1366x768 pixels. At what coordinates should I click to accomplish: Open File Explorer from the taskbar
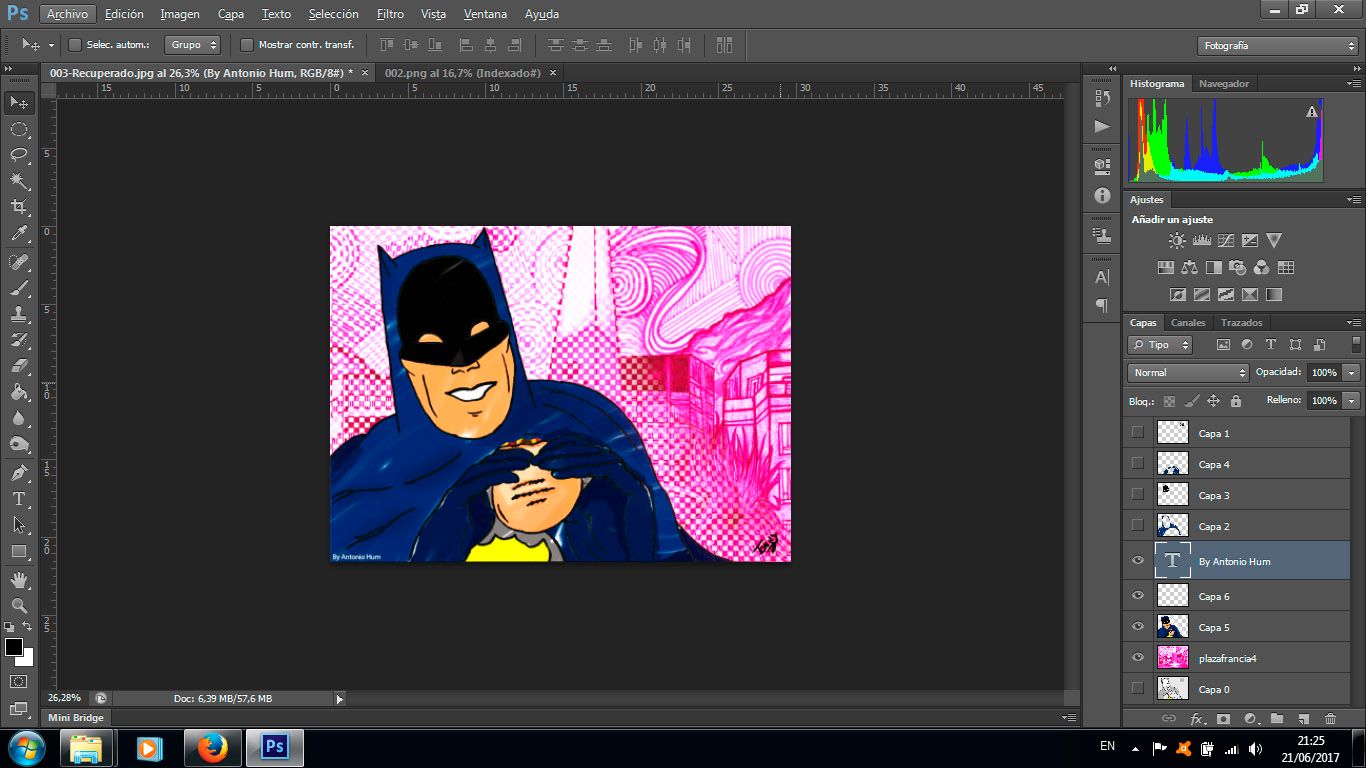pyautogui.click(x=86, y=747)
